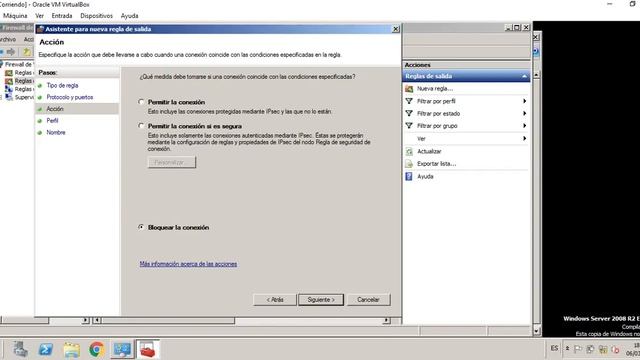This screenshot has width=640, height=360.
Task: Open the file explorer taskbar icon
Action: pyautogui.click(x=71, y=349)
